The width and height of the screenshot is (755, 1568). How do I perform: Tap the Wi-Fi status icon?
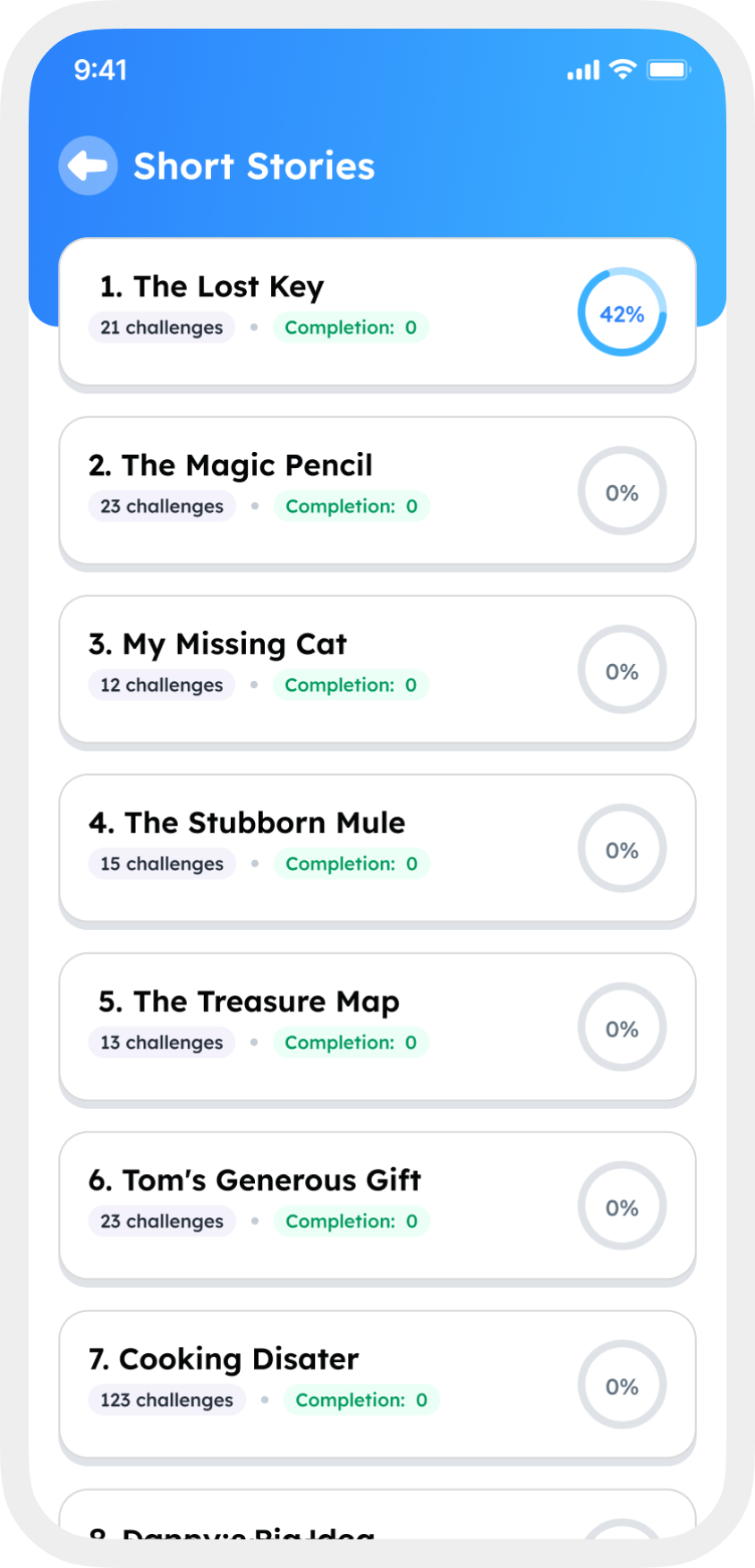tap(623, 70)
